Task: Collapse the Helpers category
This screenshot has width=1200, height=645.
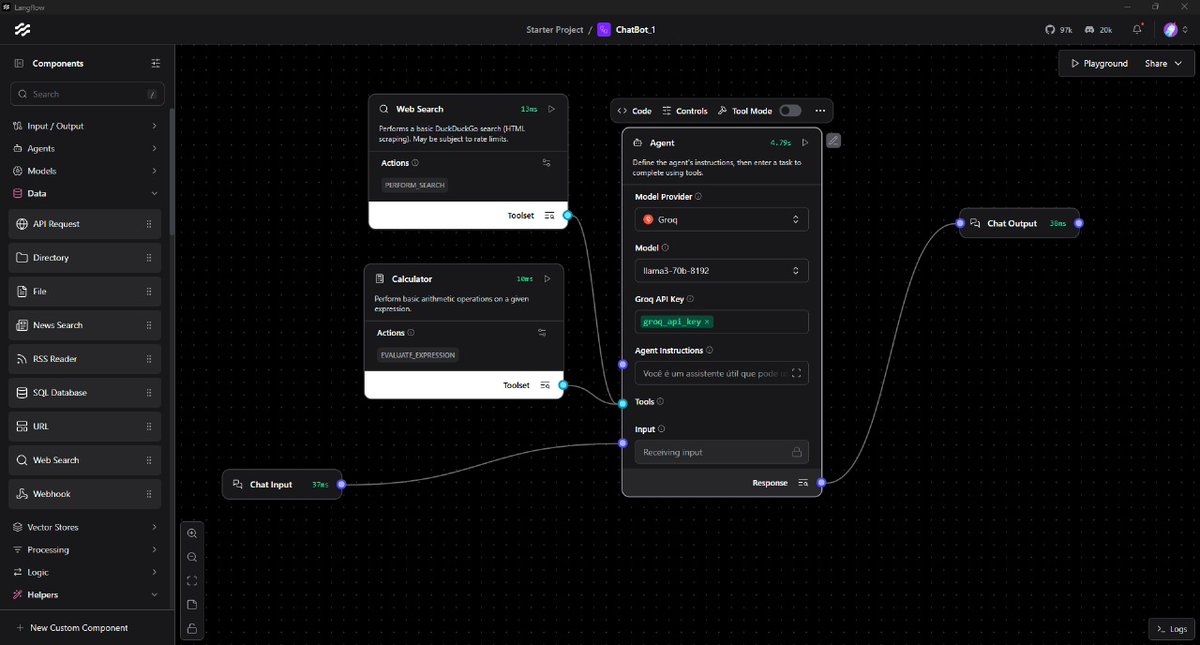Action: pyautogui.click(x=86, y=595)
